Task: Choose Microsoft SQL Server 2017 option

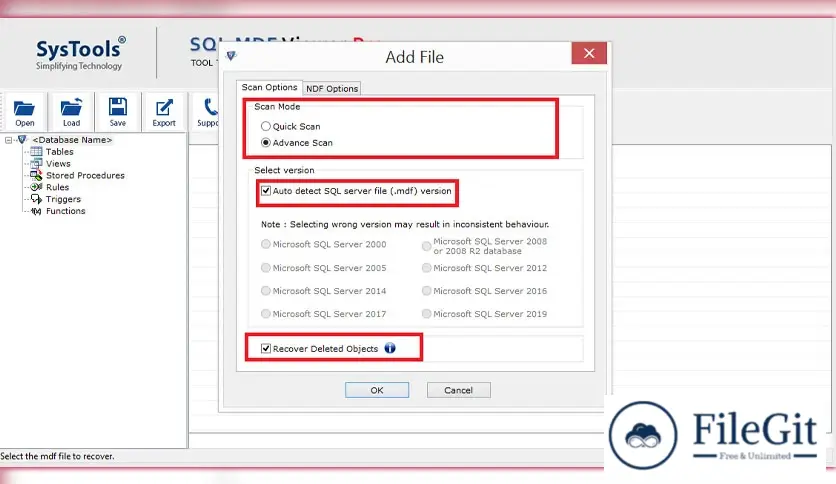Action: pos(266,313)
